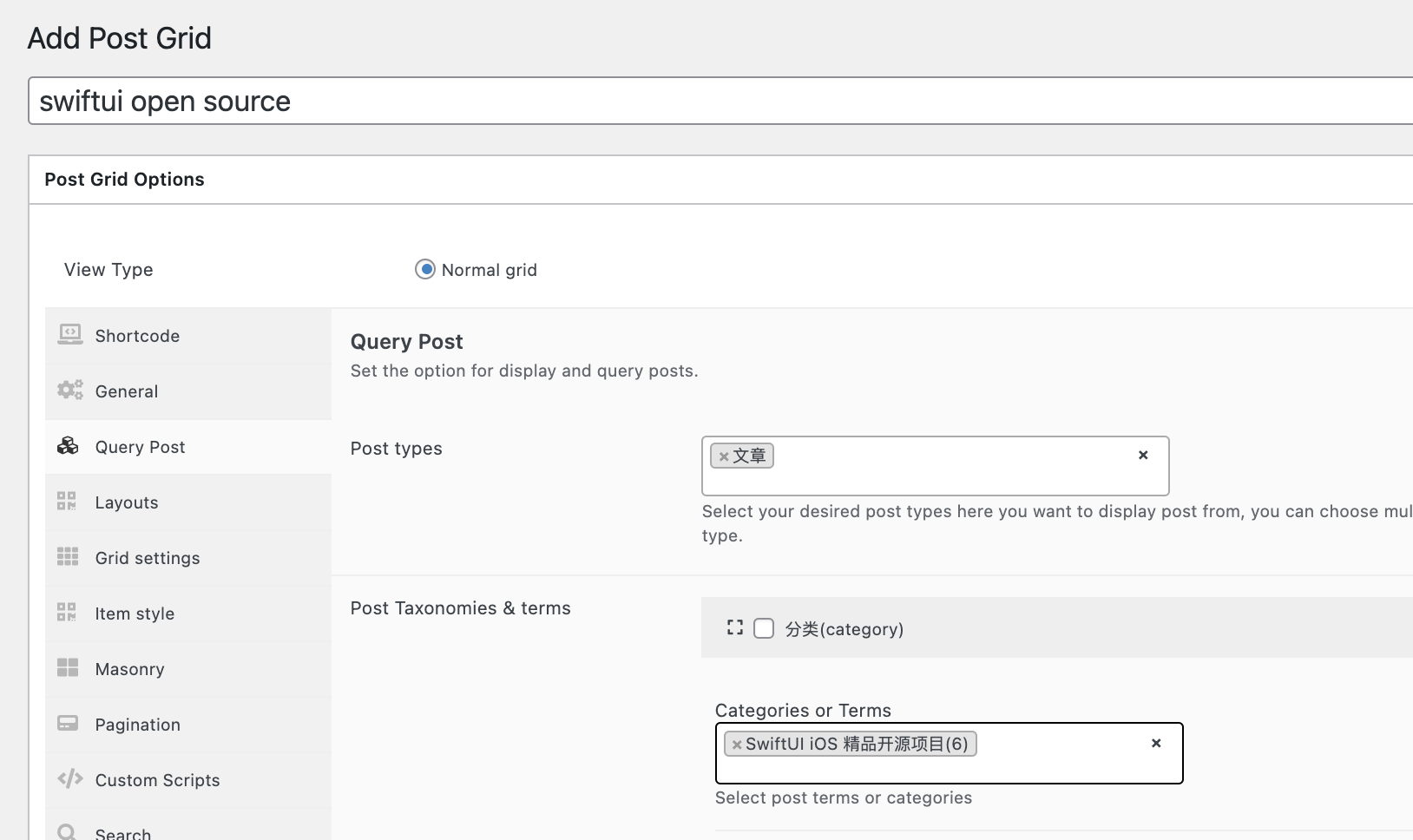Viewport: 1413px width, 840px height.
Task: Click the 分类(category) taxonomy row
Action: click(x=1057, y=627)
